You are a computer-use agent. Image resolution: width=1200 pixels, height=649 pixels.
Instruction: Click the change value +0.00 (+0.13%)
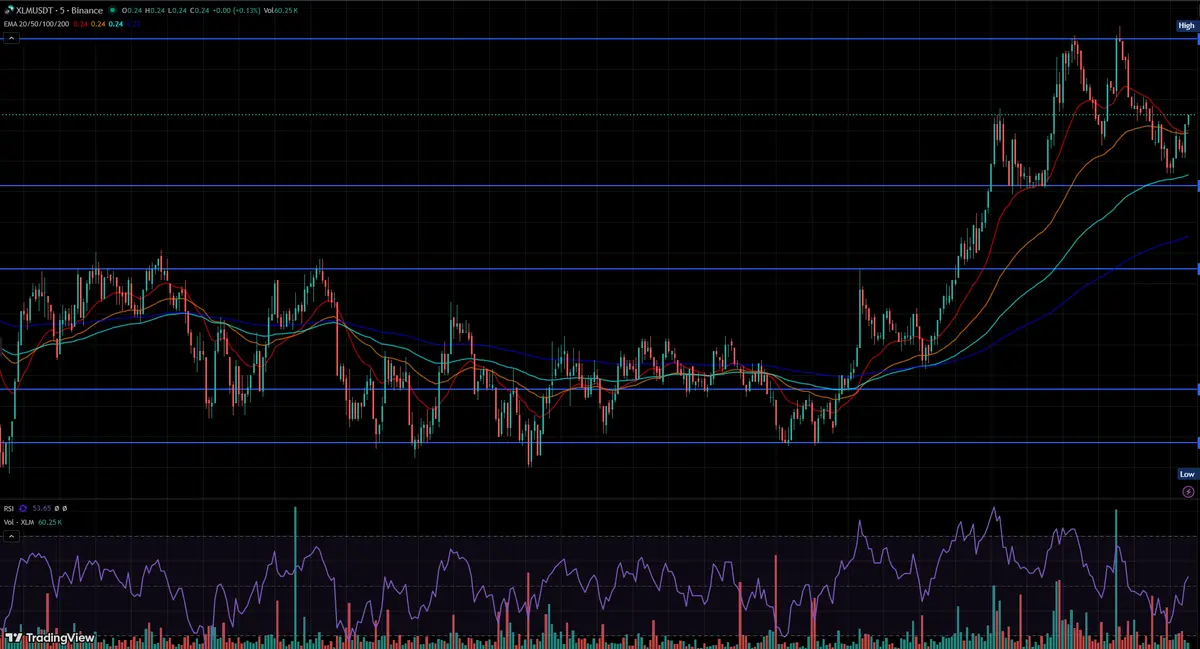coord(236,10)
